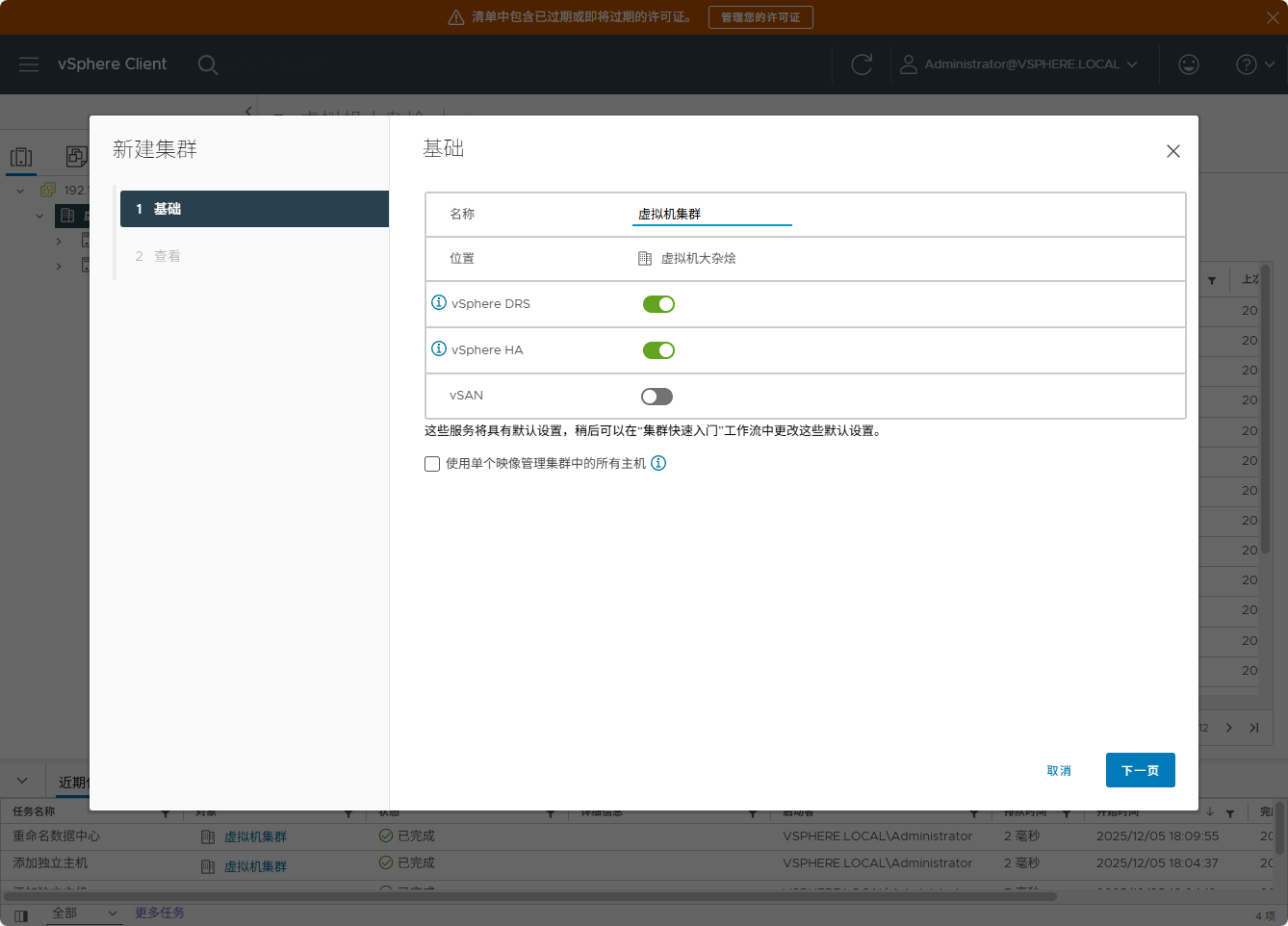Check the single image management checkbox

click(432, 464)
